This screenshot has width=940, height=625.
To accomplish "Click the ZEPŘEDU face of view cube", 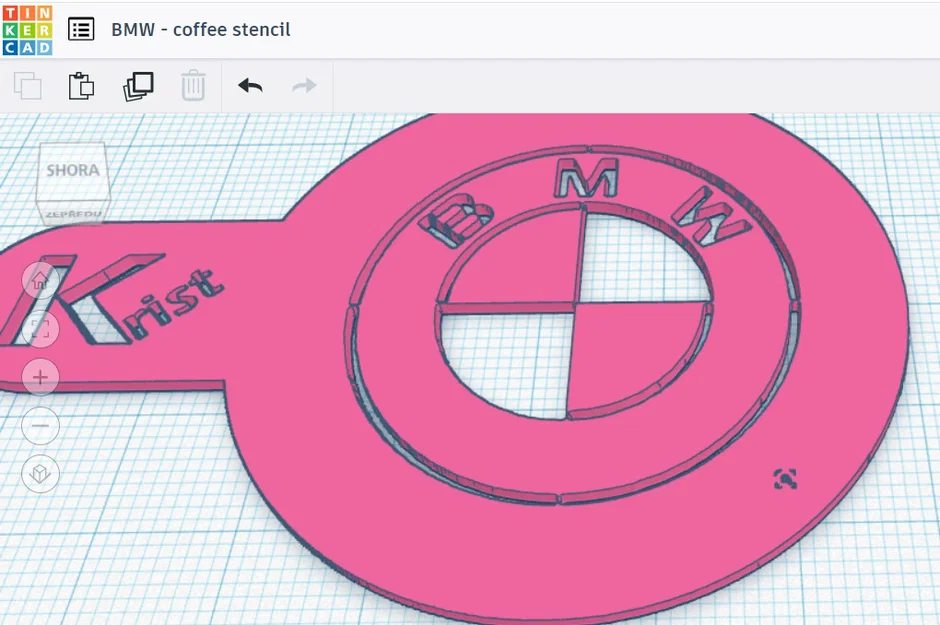I will pyautogui.click(x=73, y=213).
